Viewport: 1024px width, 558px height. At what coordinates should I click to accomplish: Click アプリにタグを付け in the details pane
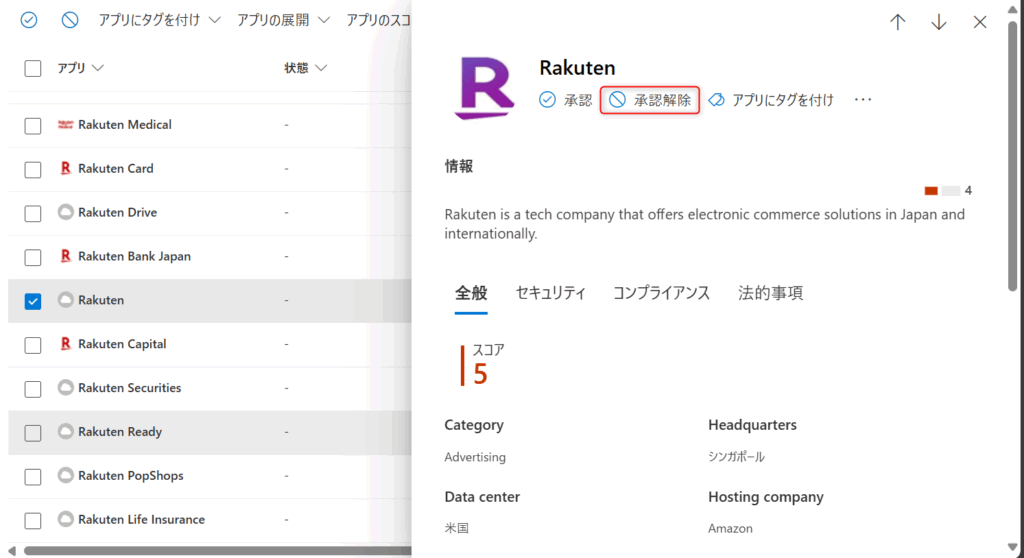771,100
